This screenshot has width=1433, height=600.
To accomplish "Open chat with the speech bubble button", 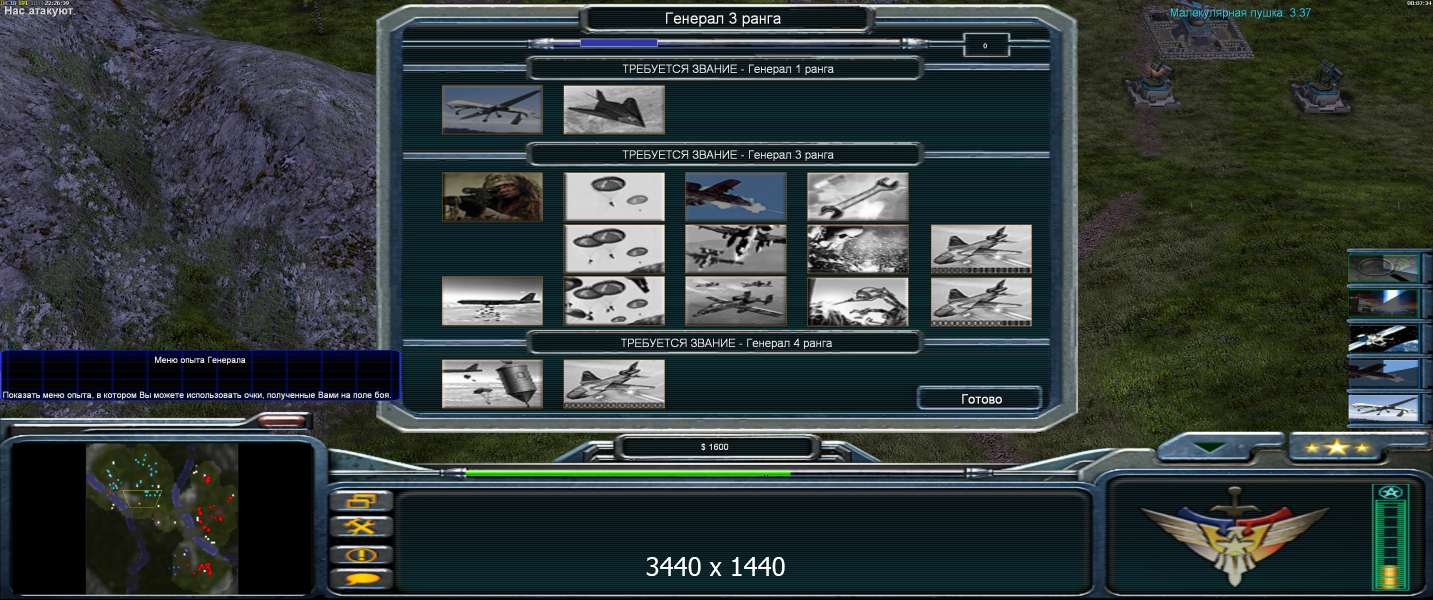I will click(x=360, y=578).
